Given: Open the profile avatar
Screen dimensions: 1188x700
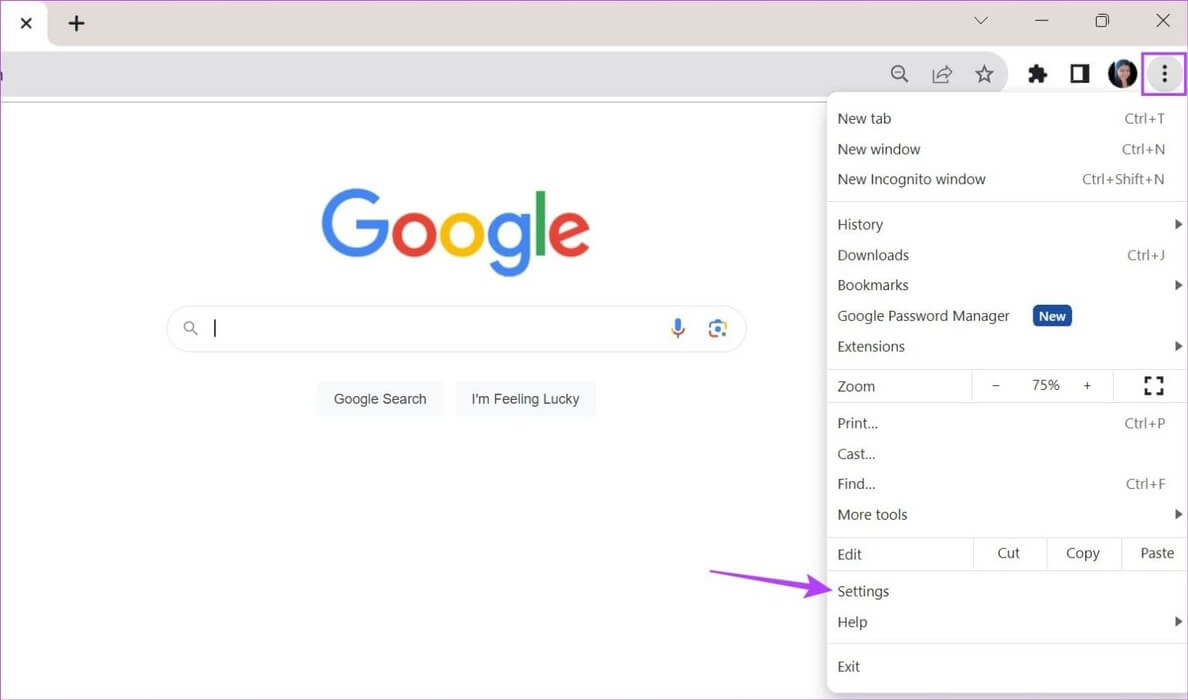Looking at the screenshot, I should (1122, 73).
